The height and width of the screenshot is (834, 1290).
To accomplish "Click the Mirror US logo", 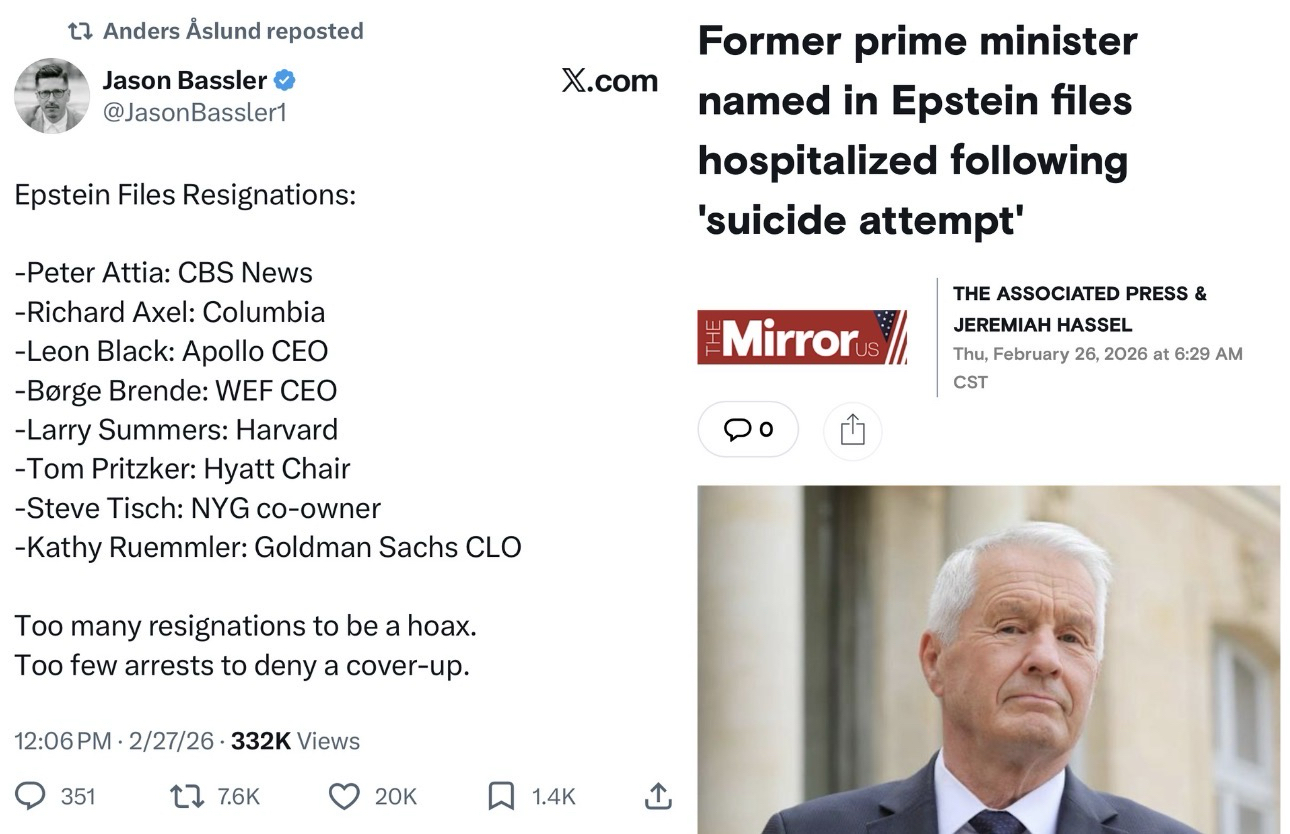I will point(802,338).
